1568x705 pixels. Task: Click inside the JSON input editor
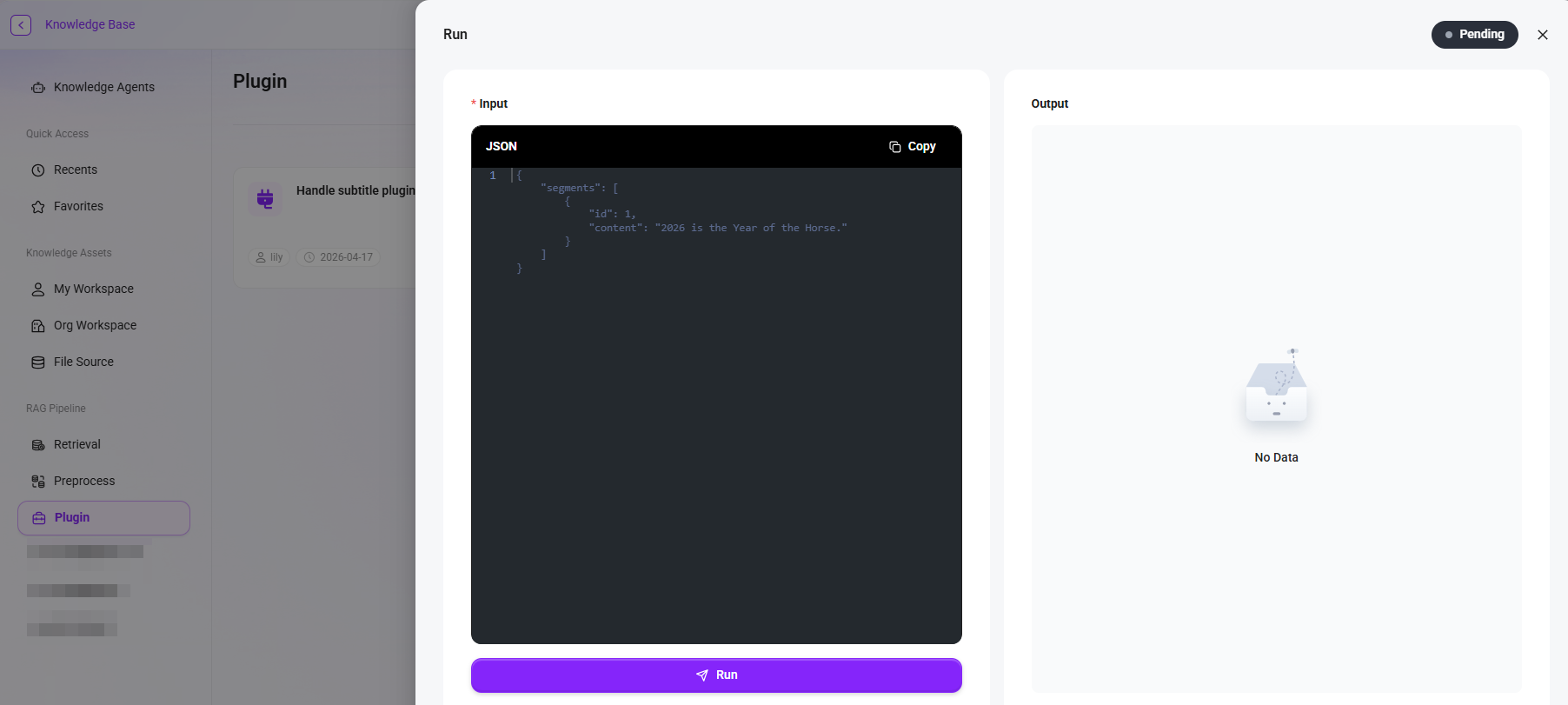pyautogui.click(x=716, y=405)
